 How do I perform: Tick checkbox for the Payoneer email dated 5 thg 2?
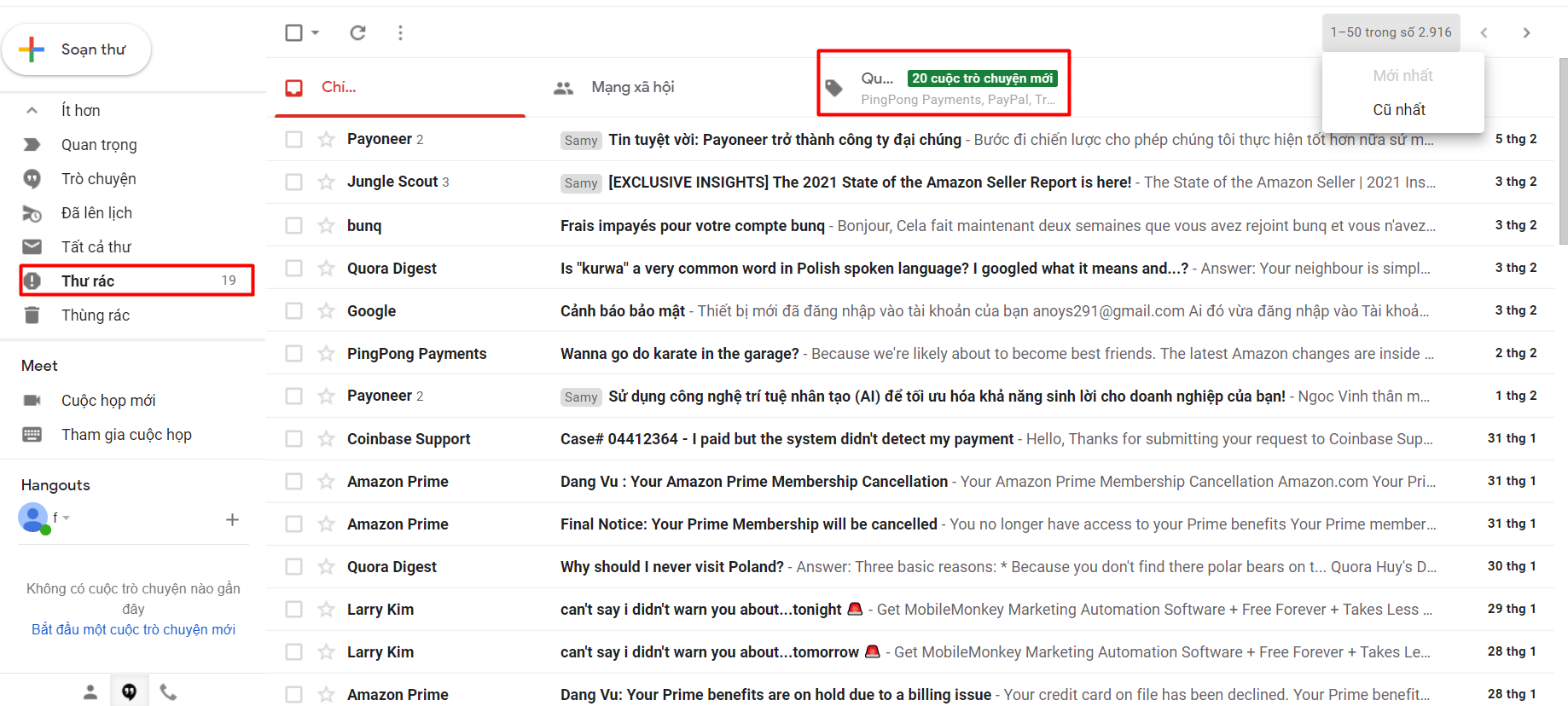293,139
